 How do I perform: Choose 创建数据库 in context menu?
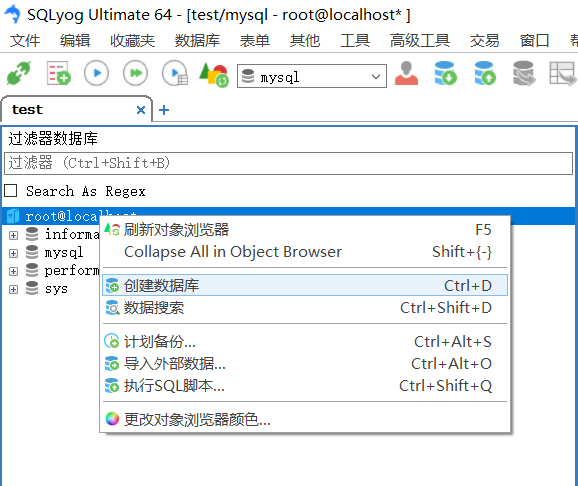pos(305,285)
